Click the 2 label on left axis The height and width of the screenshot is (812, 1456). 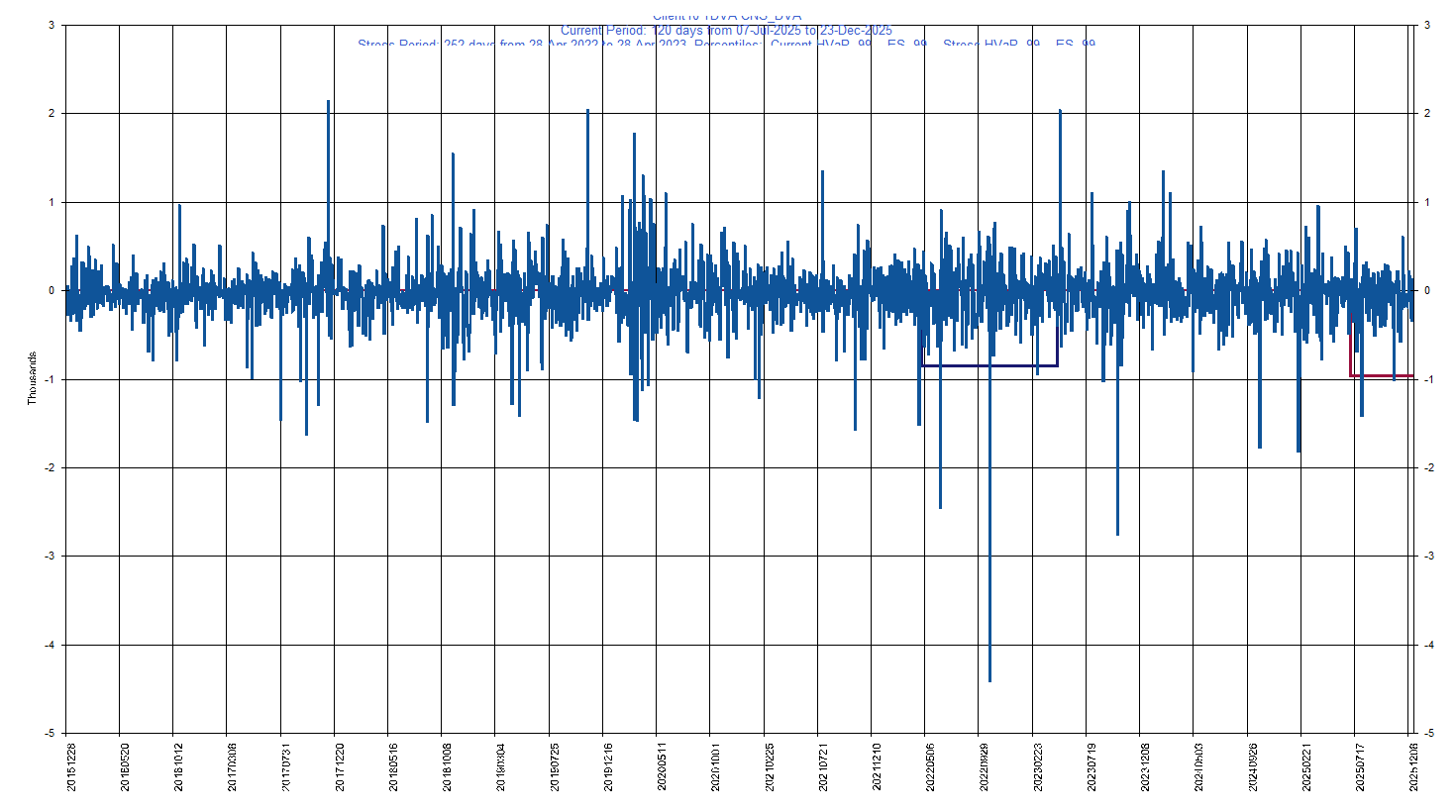52,114
